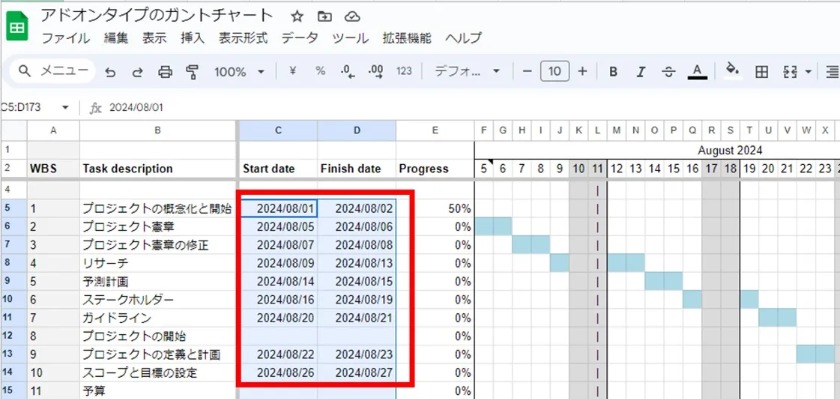Star this spreadsheet document
This screenshot has width=840, height=399.
click(297, 17)
